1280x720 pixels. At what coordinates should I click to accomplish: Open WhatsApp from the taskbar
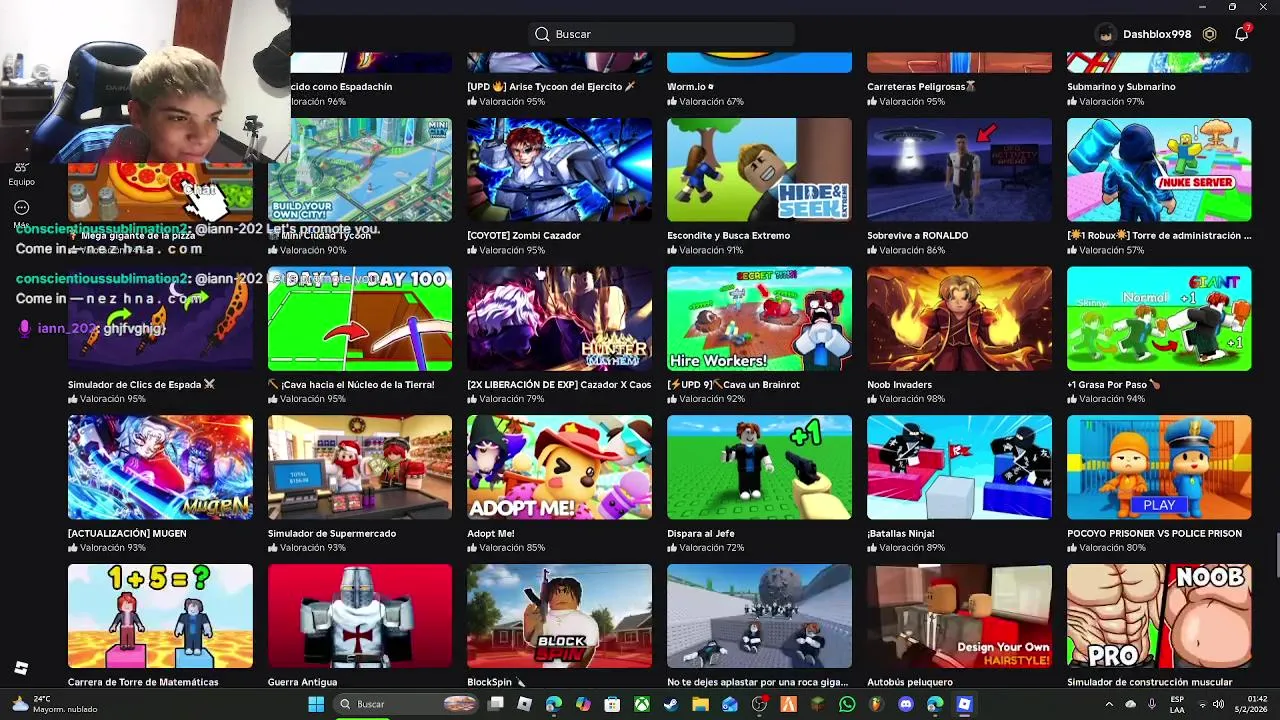(x=847, y=704)
